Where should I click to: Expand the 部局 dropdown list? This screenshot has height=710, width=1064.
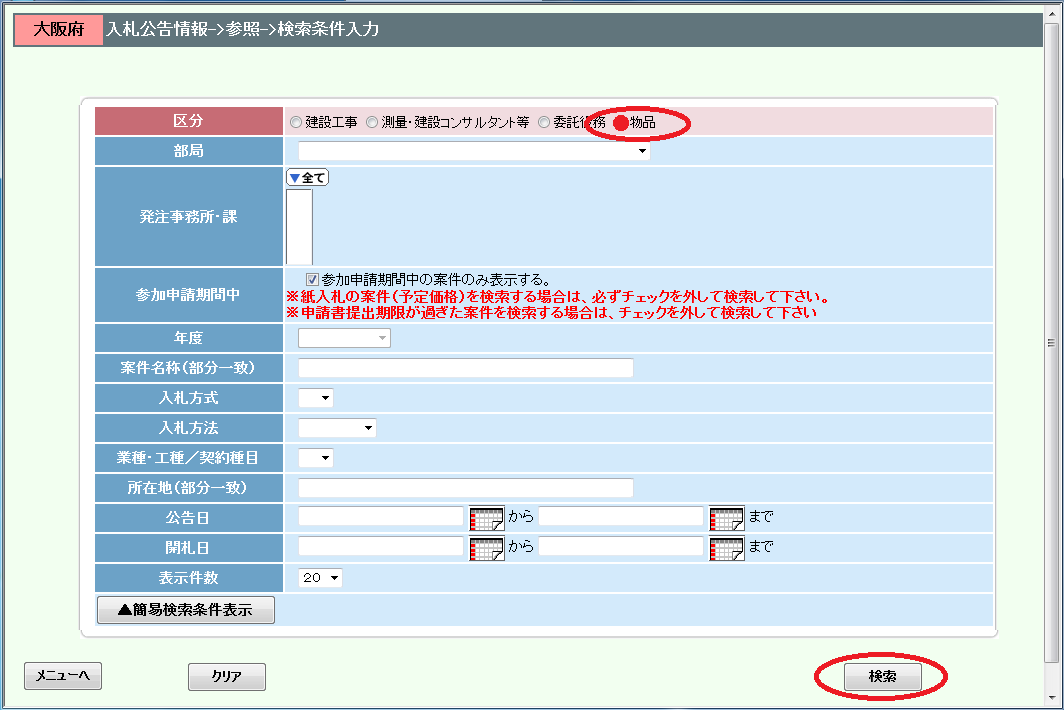(474, 152)
